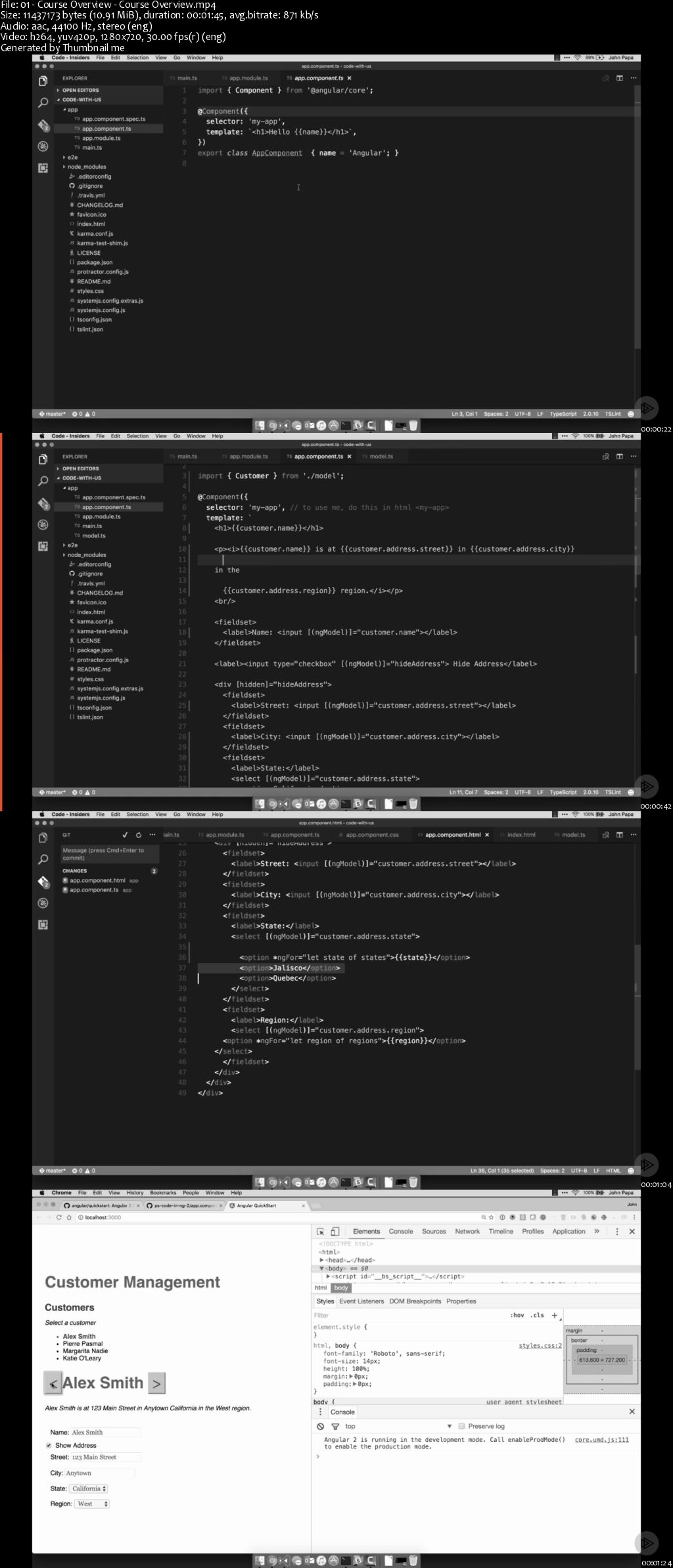Open Chrome's Bookmarks menu
Image resolution: width=673 pixels, height=1568 pixels.
(163, 1193)
